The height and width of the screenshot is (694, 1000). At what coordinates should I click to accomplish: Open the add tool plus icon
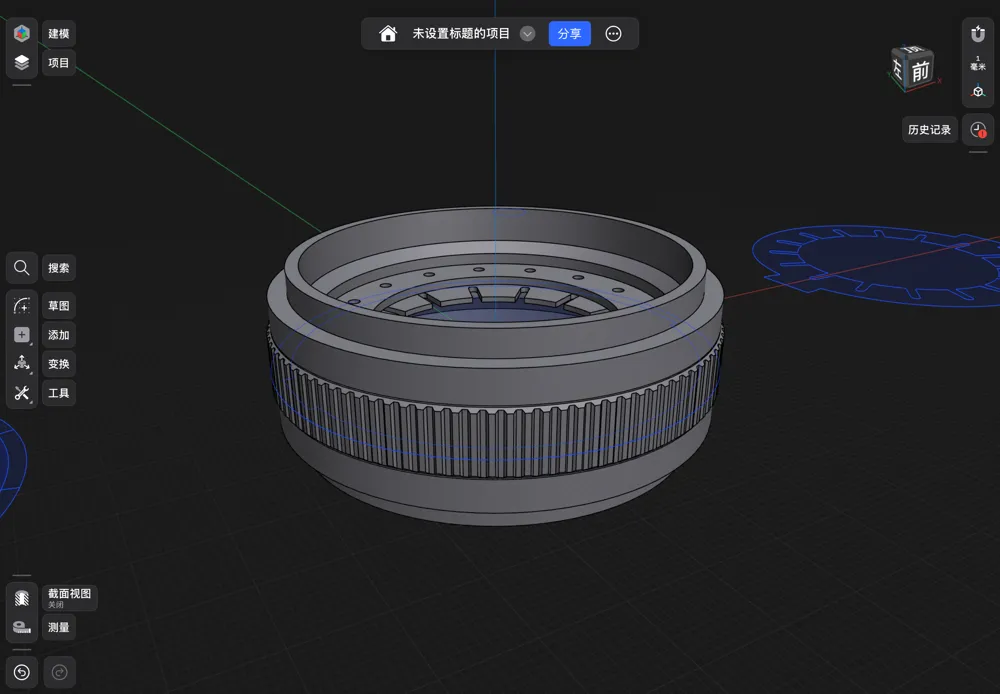coord(22,335)
